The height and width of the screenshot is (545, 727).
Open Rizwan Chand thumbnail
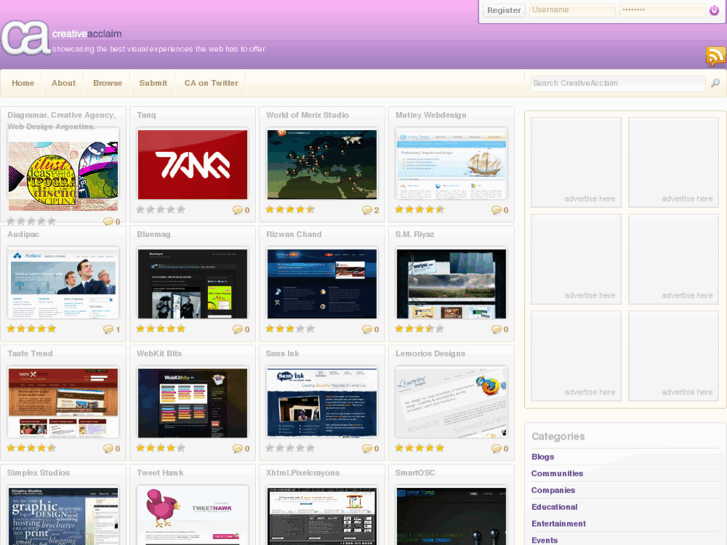pyautogui.click(x=322, y=284)
